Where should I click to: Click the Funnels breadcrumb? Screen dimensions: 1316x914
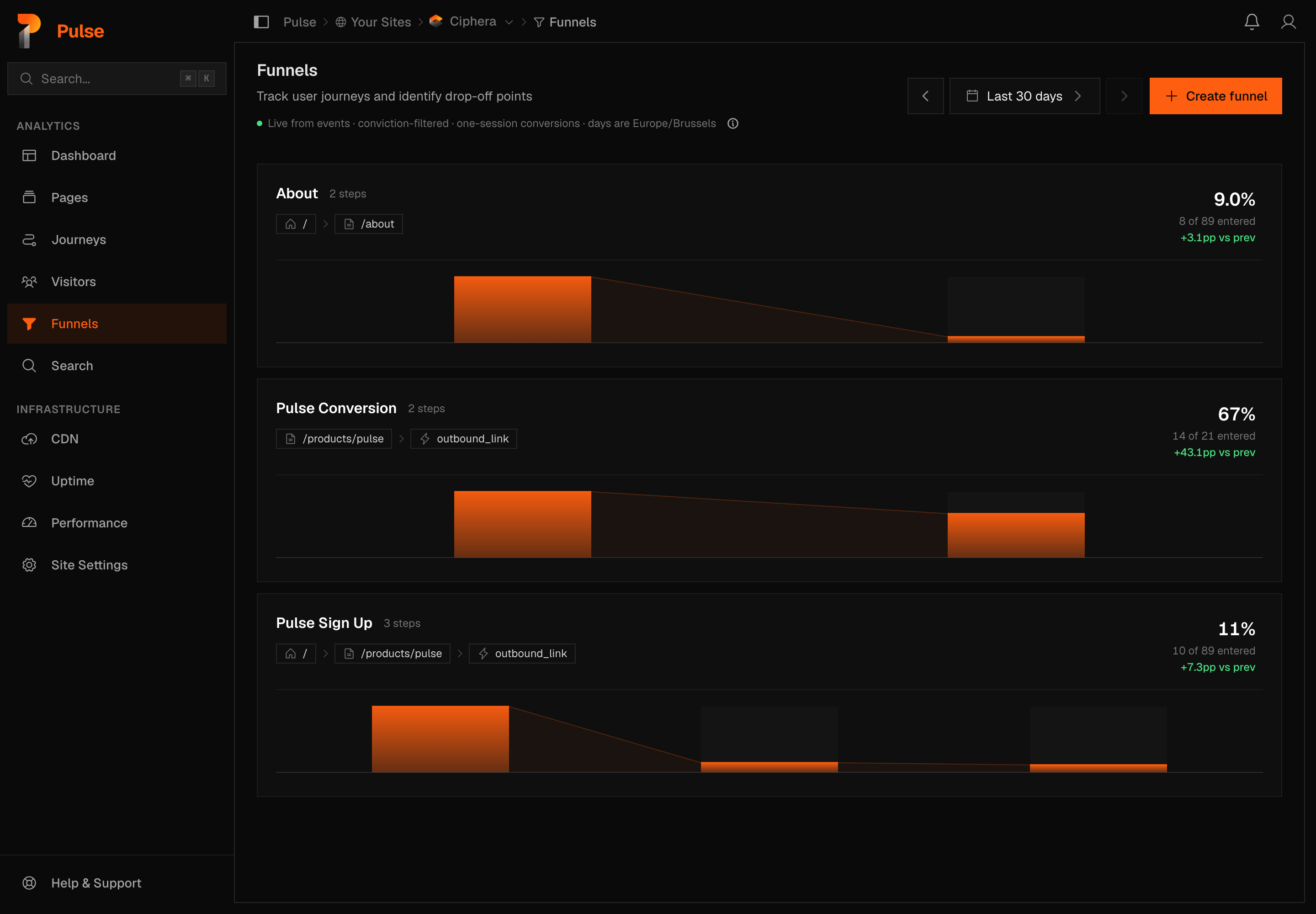[x=565, y=22]
